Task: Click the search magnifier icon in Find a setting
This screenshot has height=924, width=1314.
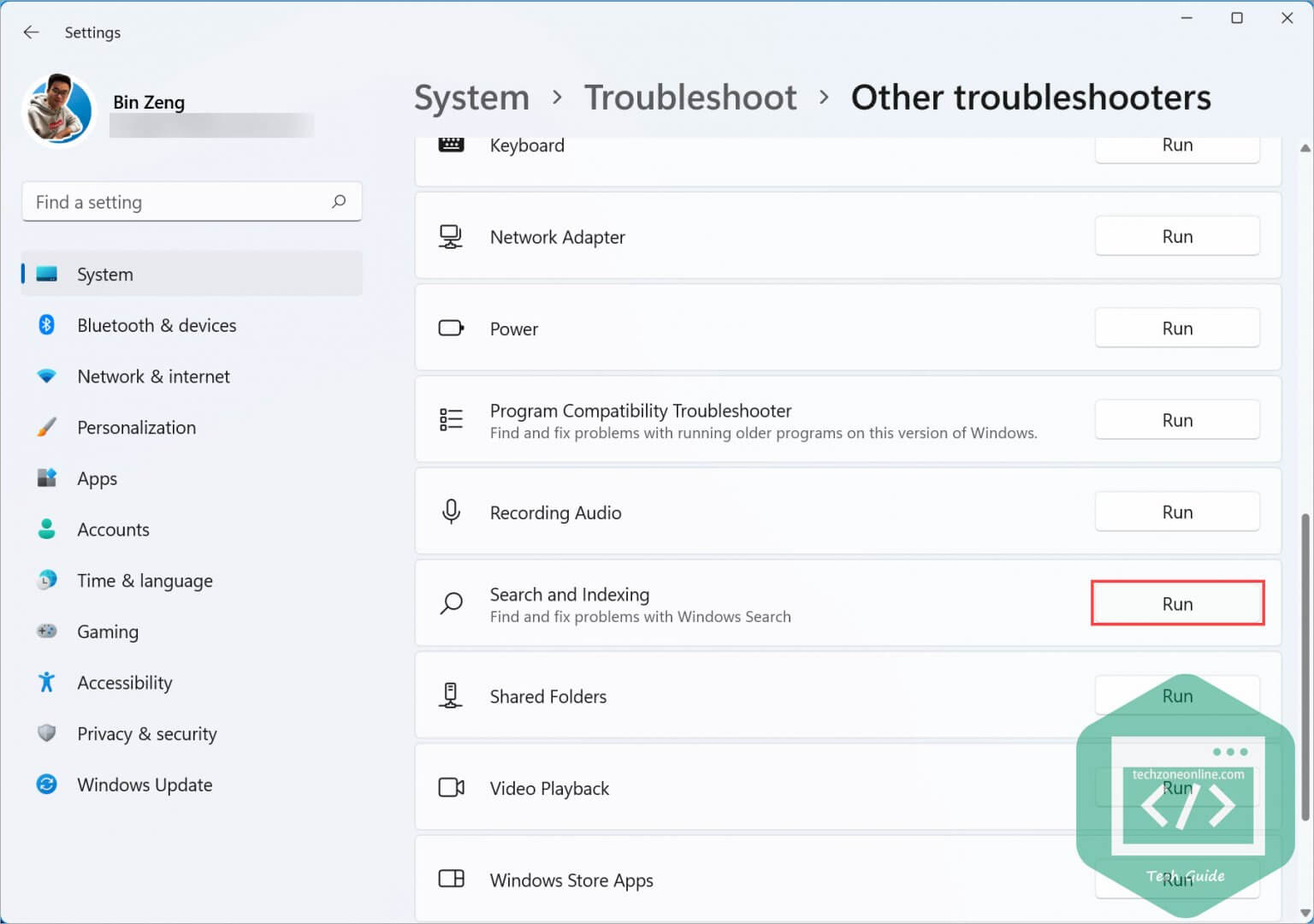Action: pyautogui.click(x=339, y=202)
